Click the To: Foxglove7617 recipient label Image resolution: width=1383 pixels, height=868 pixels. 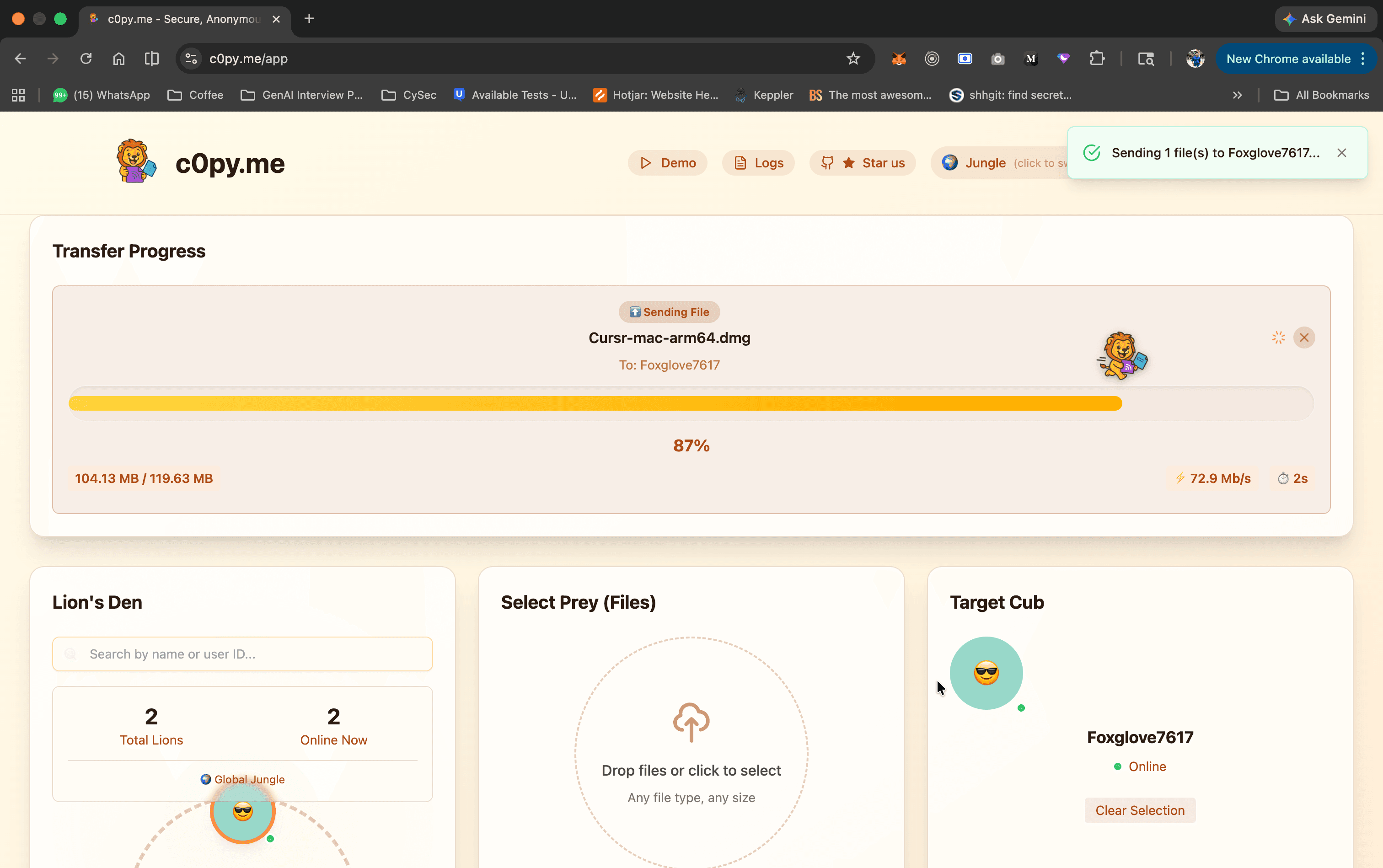click(669, 364)
